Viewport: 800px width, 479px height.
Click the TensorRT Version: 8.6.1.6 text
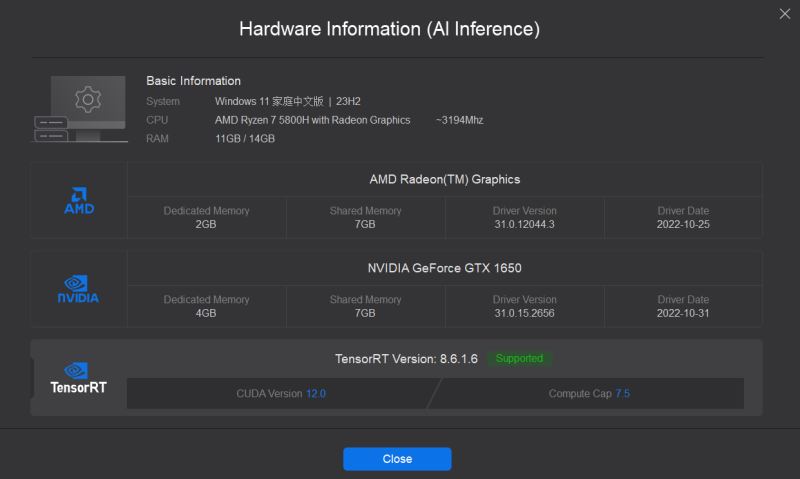(406, 359)
